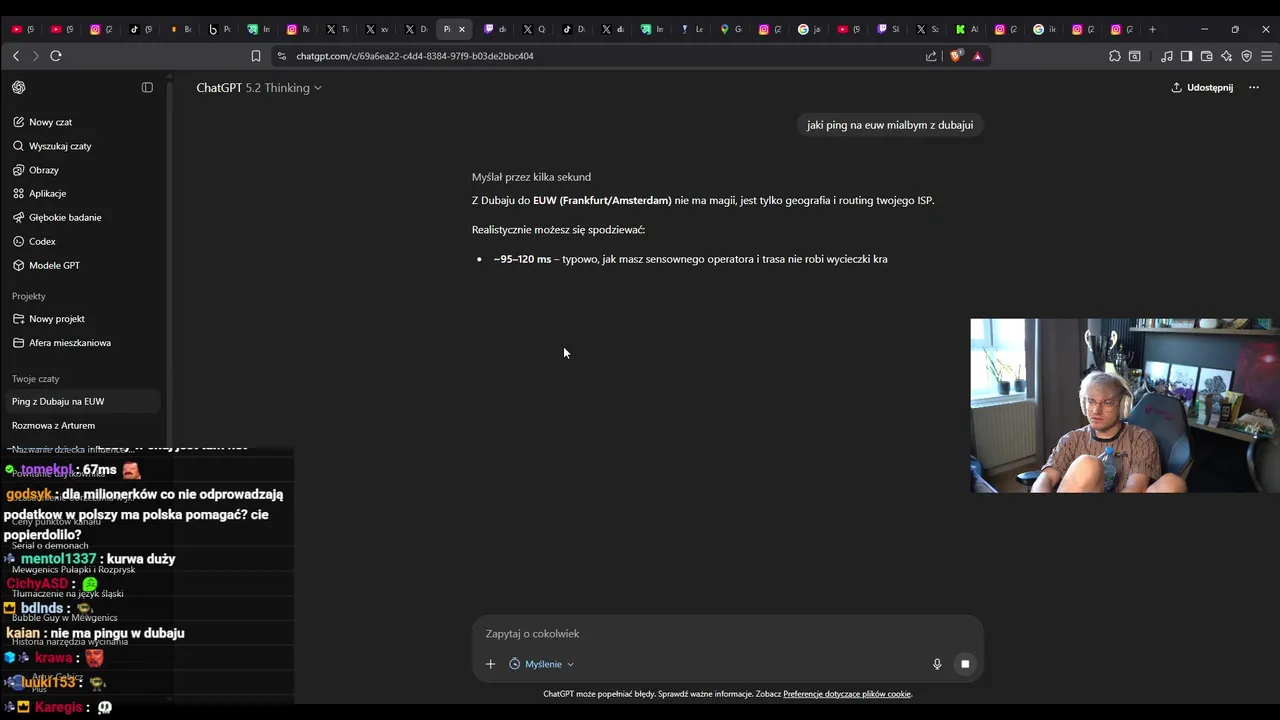Image resolution: width=1280 pixels, height=720 pixels.
Task: Click the bullet text ~95–120 ms
Action: tap(522, 259)
